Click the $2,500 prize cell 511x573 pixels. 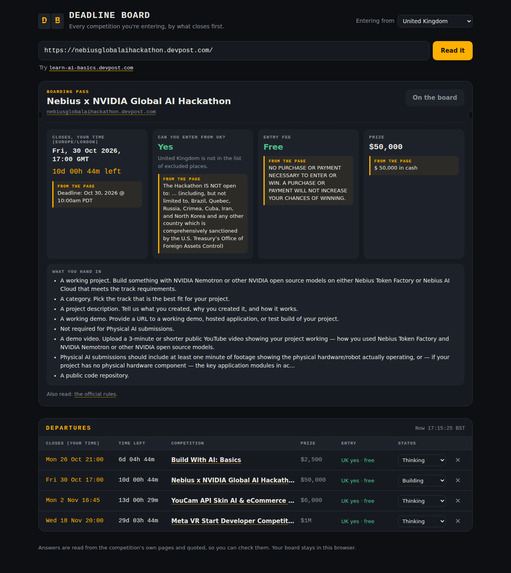[311, 460]
